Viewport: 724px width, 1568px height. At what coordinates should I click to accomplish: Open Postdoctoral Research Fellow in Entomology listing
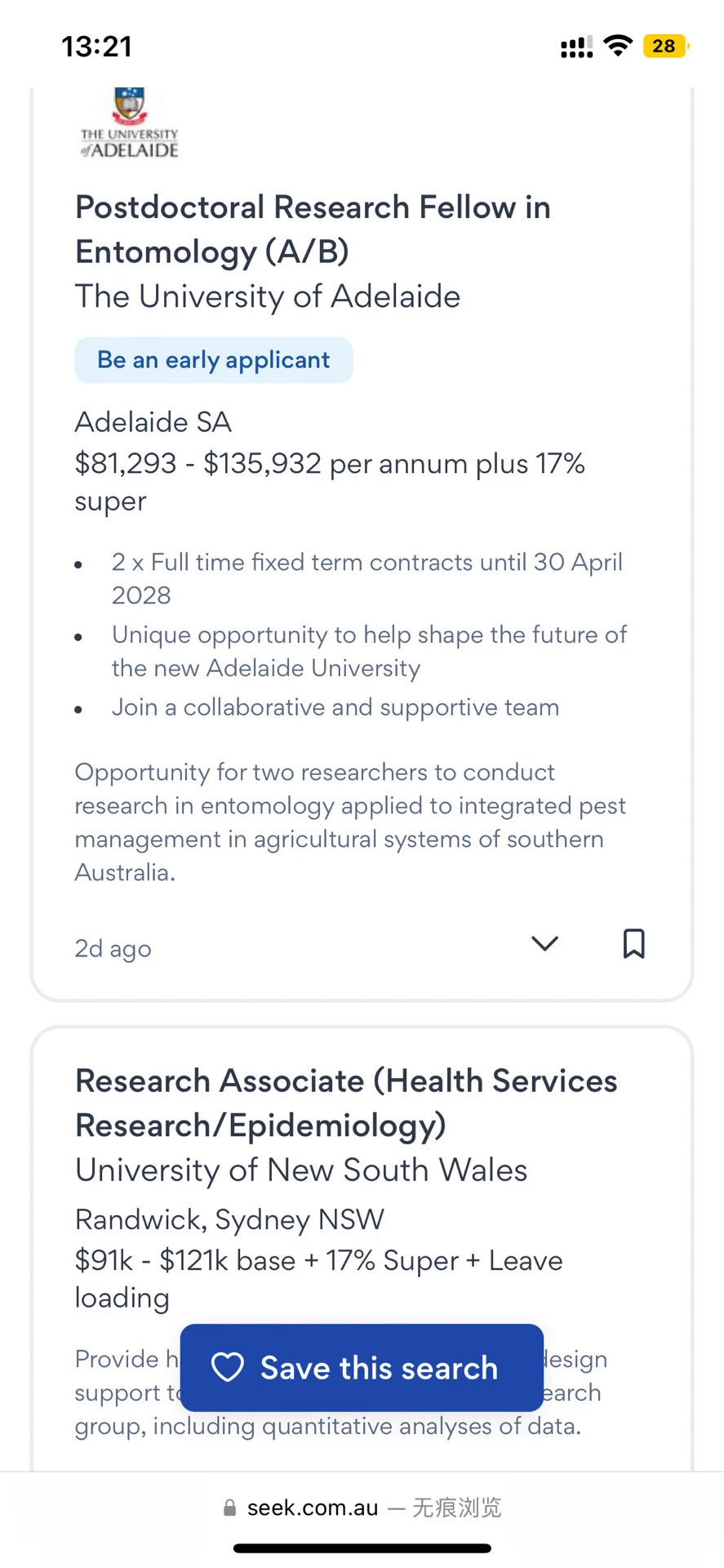[313, 229]
